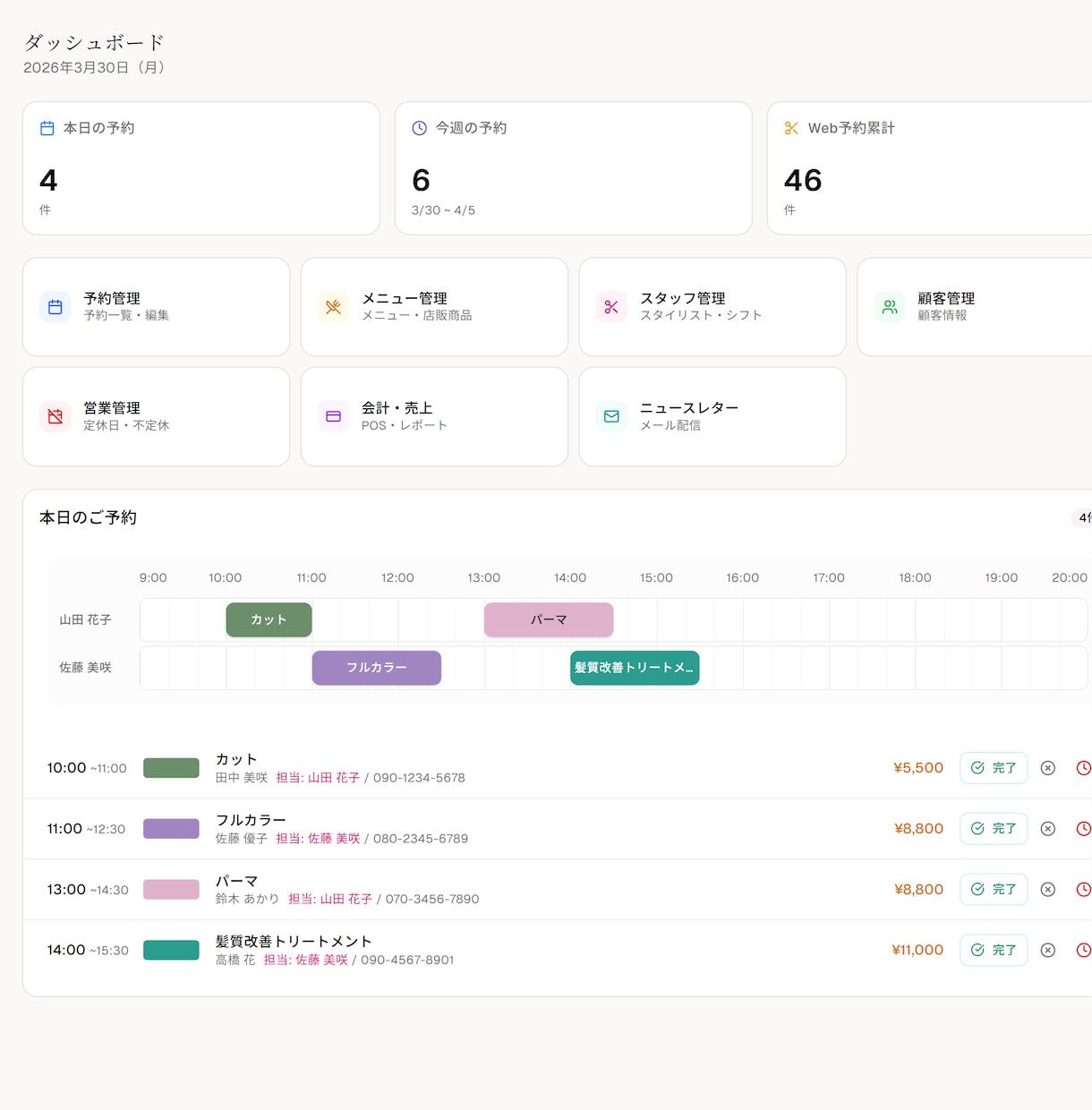
Task: Select the カット block on the timeline
Action: (269, 619)
